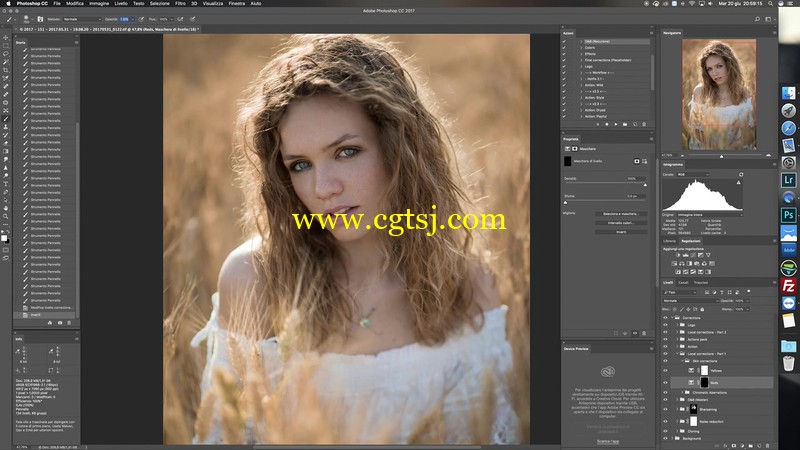Click the Play action button in Azioni panel
Image resolution: width=800 pixels, height=450 pixels.
[616, 124]
